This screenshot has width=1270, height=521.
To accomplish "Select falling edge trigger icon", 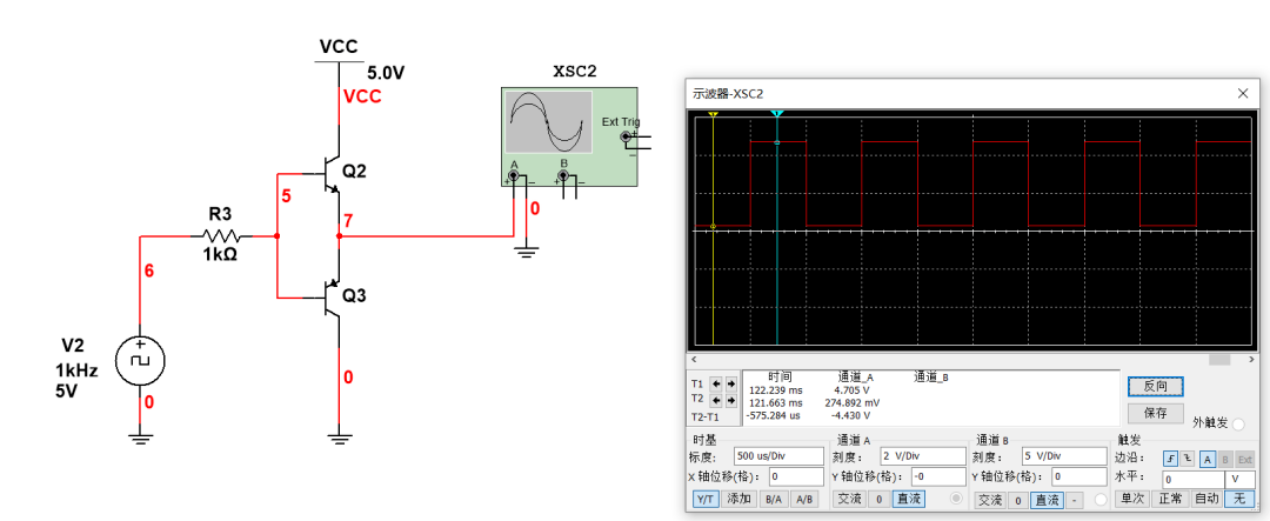I will click(1188, 458).
